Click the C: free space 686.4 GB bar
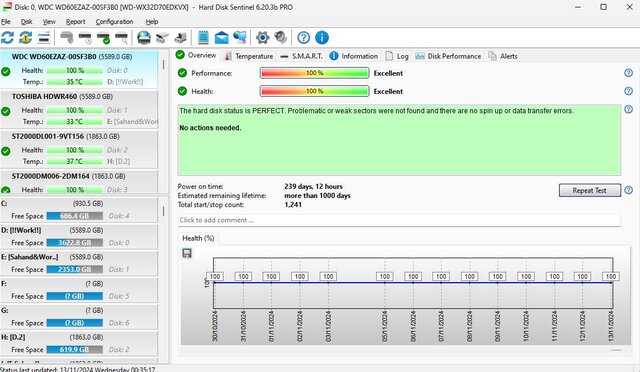This screenshot has height=372, width=640. coord(74,216)
